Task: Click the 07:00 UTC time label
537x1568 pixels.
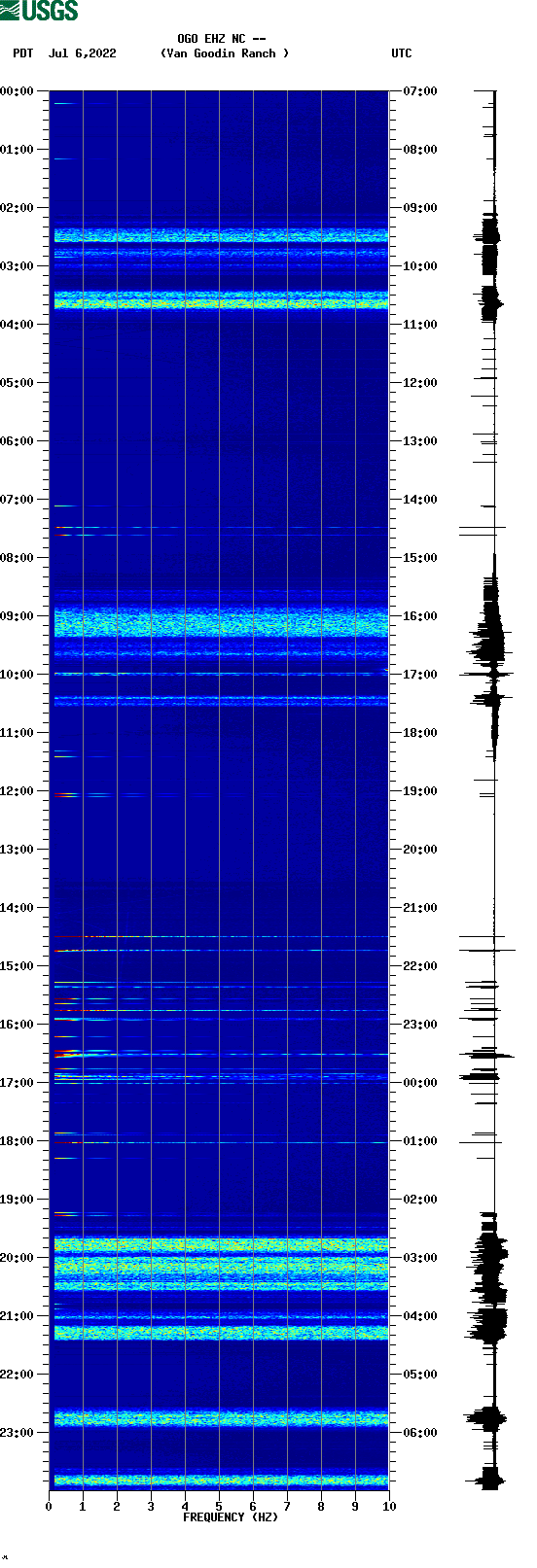Action: pyautogui.click(x=420, y=91)
